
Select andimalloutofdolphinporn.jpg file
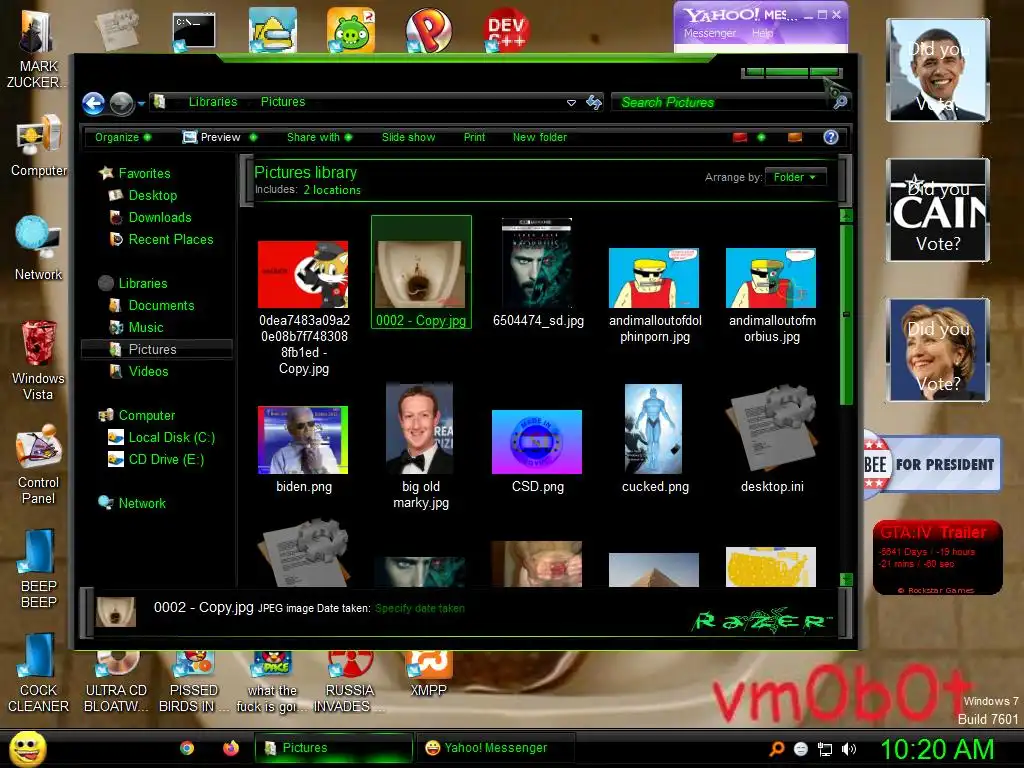click(654, 296)
